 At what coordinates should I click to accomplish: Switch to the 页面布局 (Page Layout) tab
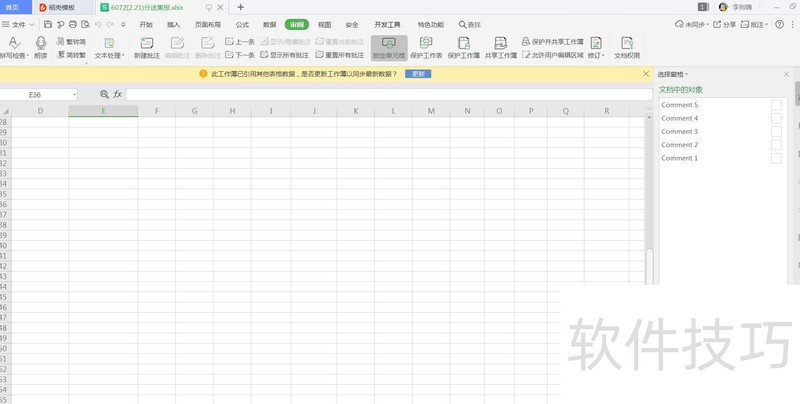click(x=208, y=24)
